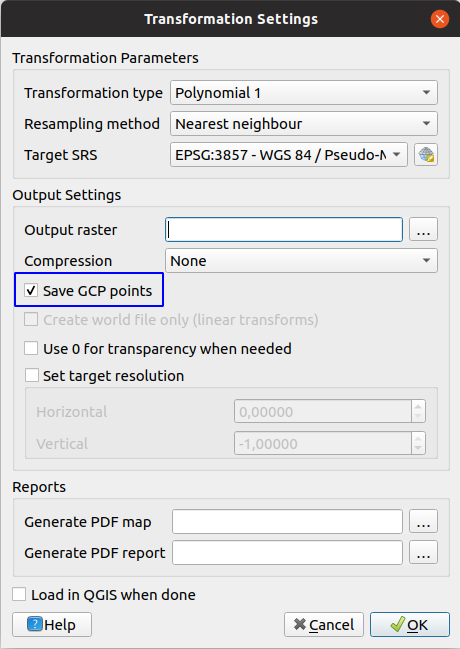Image resolution: width=460 pixels, height=649 pixels.
Task: Click into the Generate PDF report field
Action: coord(287,552)
